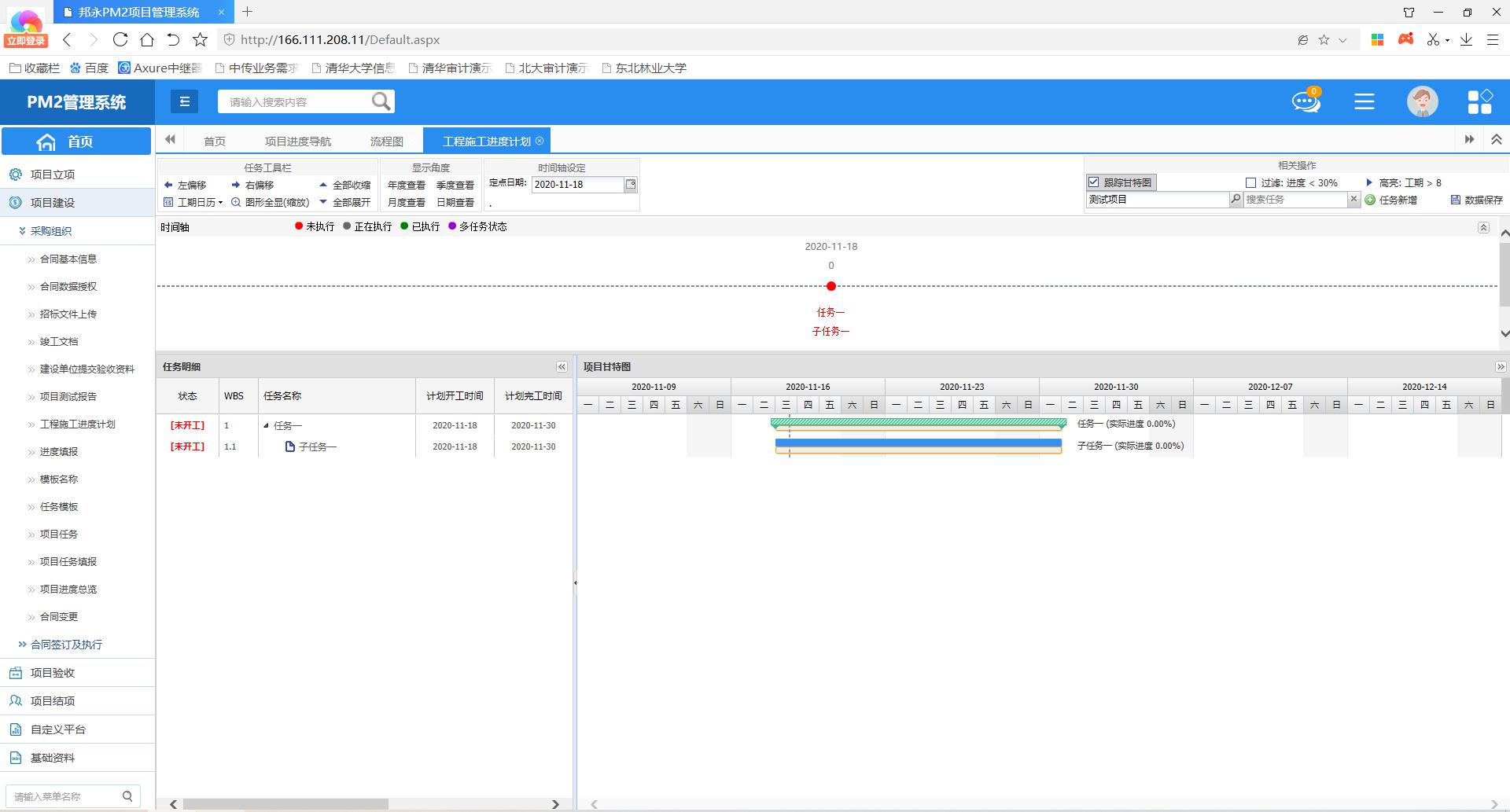Image resolution: width=1510 pixels, height=812 pixels.
Task: Open the calendar picker for 定点日期
Action: [x=630, y=185]
